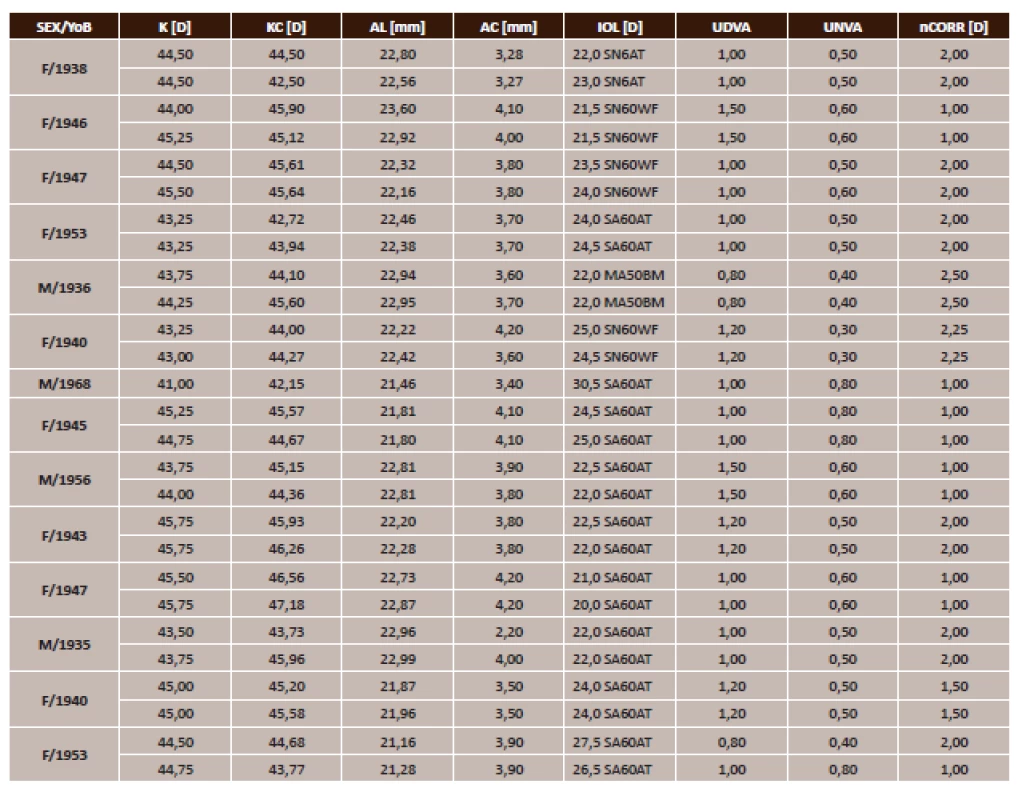Select the K value 44,25
This screenshot has width=1030, height=800.
[x=175, y=302]
